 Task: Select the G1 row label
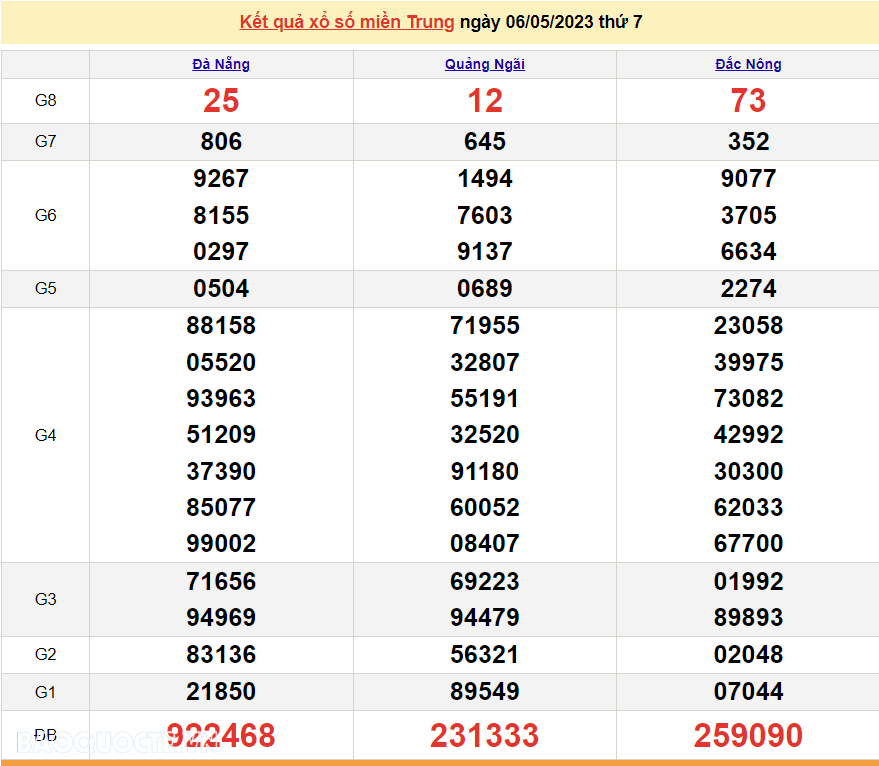point(45,691)
